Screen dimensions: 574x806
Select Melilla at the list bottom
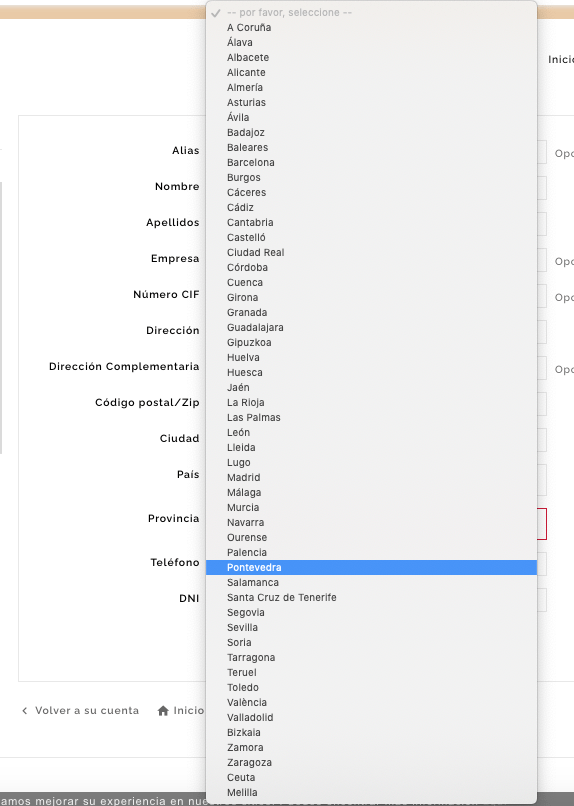[372, 793]
